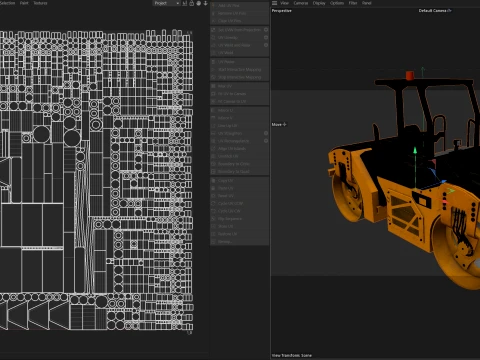Click the Store UV command
The image size is (480, 360).
[x=239, y=226]
